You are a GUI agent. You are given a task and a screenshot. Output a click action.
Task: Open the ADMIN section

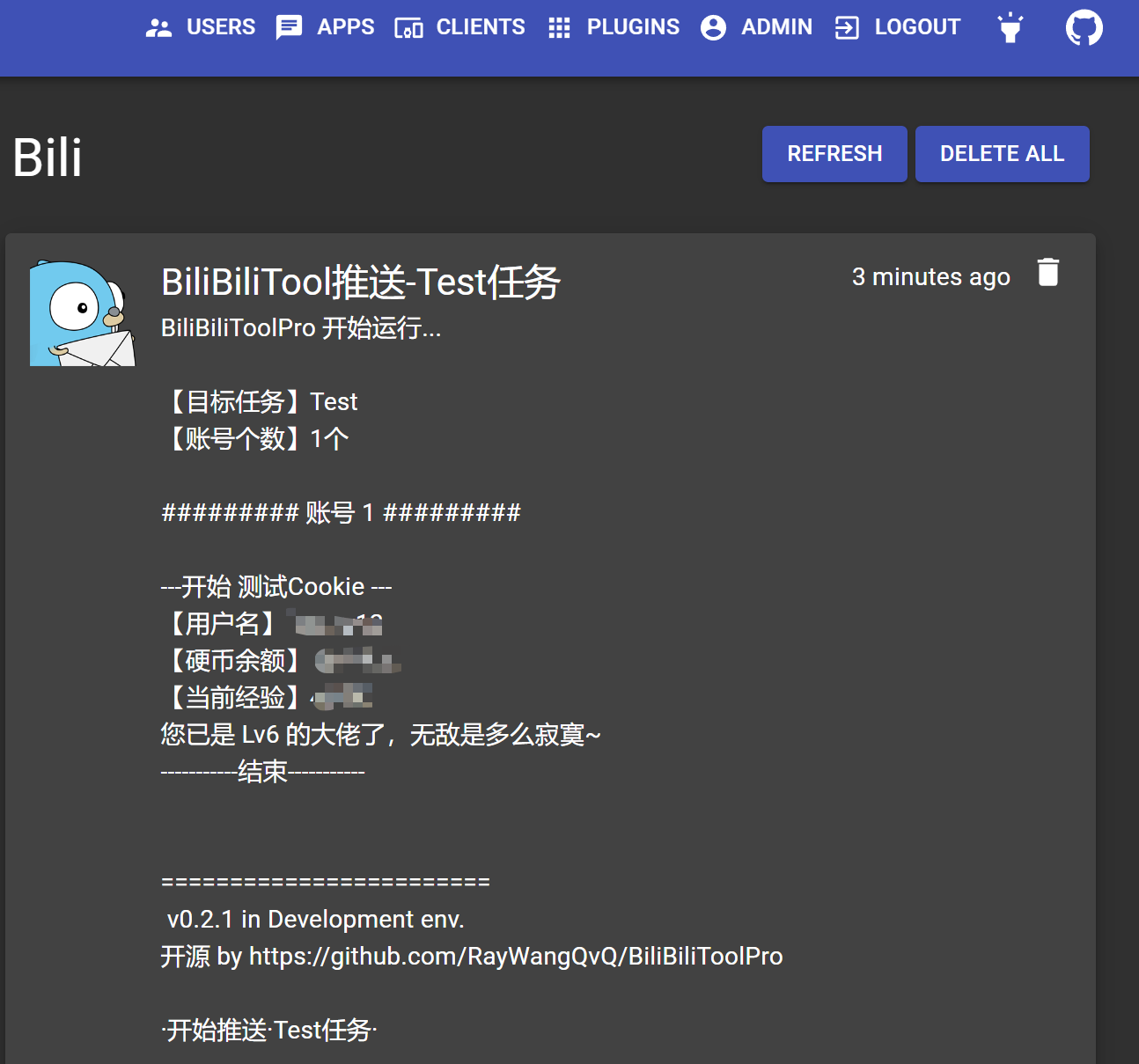(777, 27)
